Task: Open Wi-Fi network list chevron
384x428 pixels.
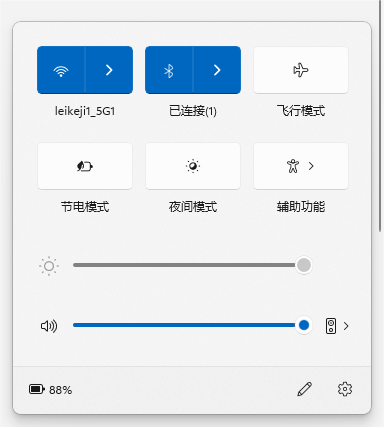Action: 109,70
